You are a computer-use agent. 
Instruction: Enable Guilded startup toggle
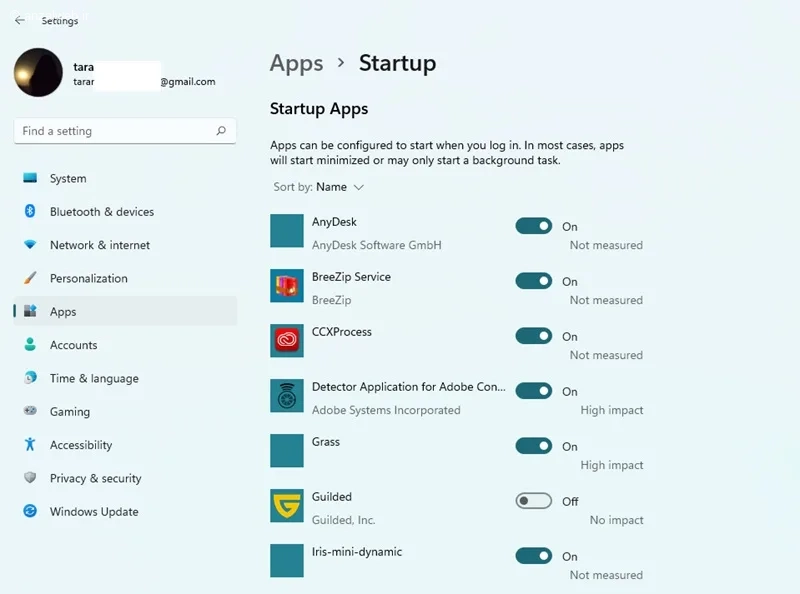coord(534,501)
